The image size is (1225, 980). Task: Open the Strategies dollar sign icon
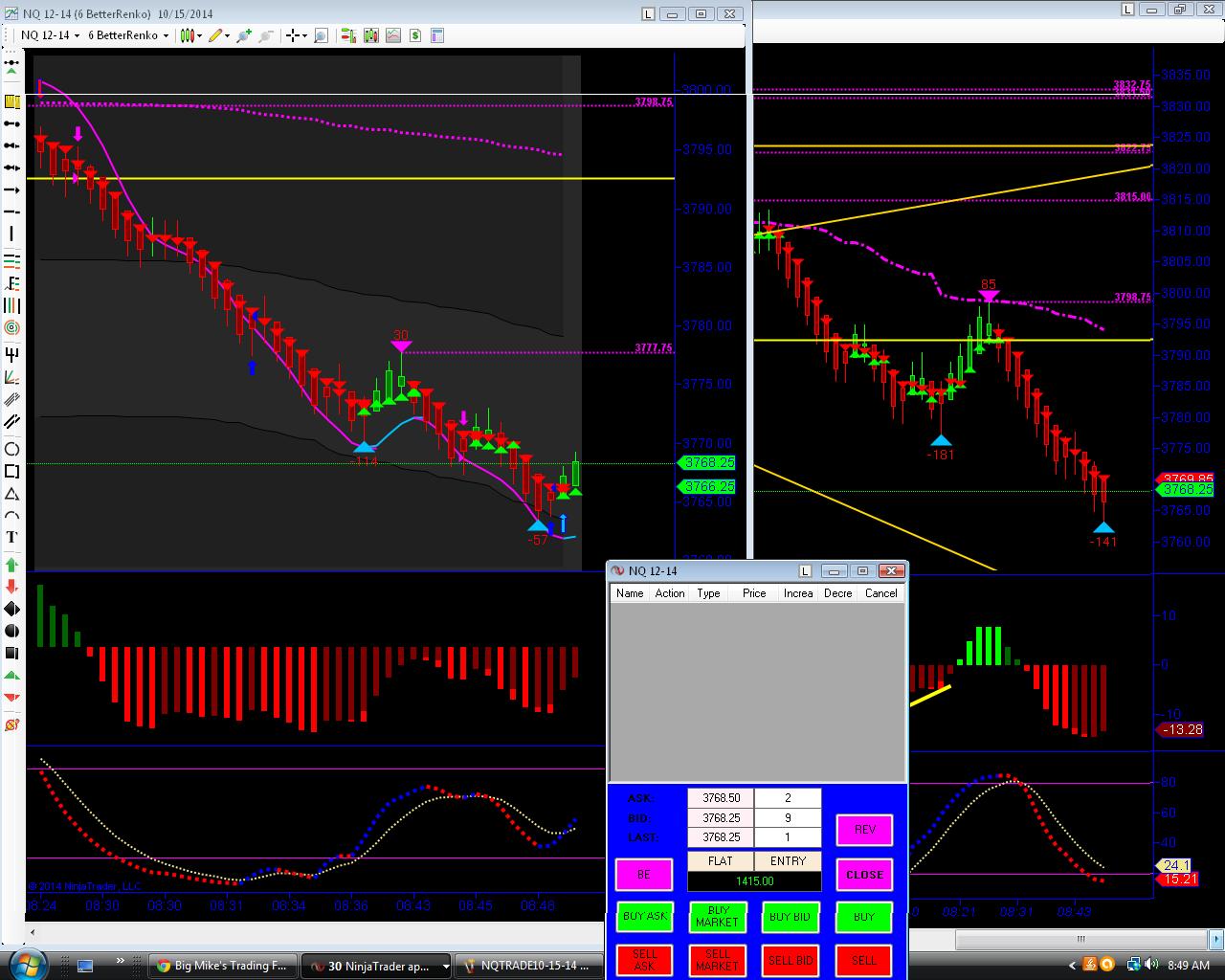pyautogui.click(x=415, y=35)
